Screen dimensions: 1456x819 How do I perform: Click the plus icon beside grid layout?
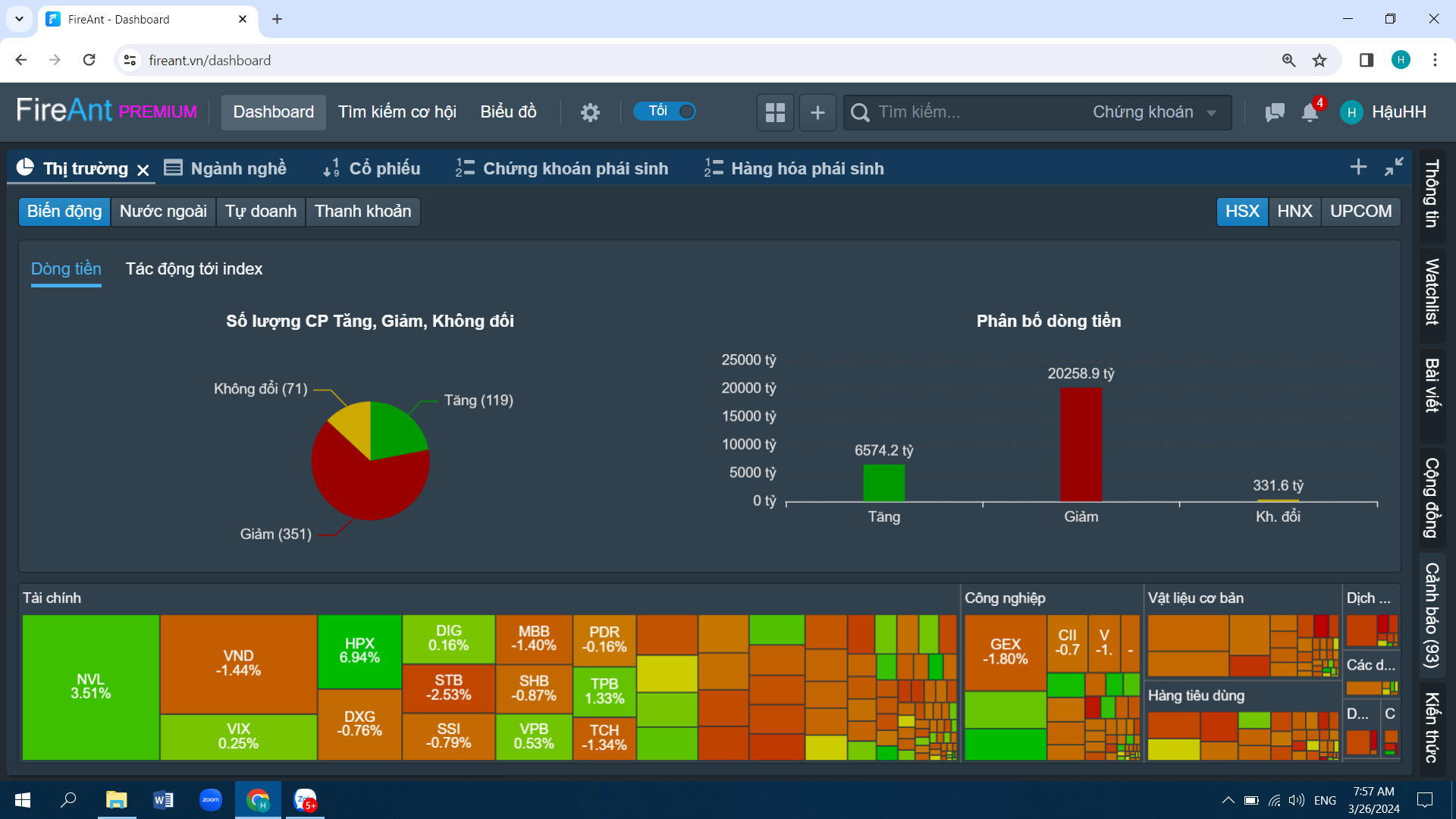817,112
